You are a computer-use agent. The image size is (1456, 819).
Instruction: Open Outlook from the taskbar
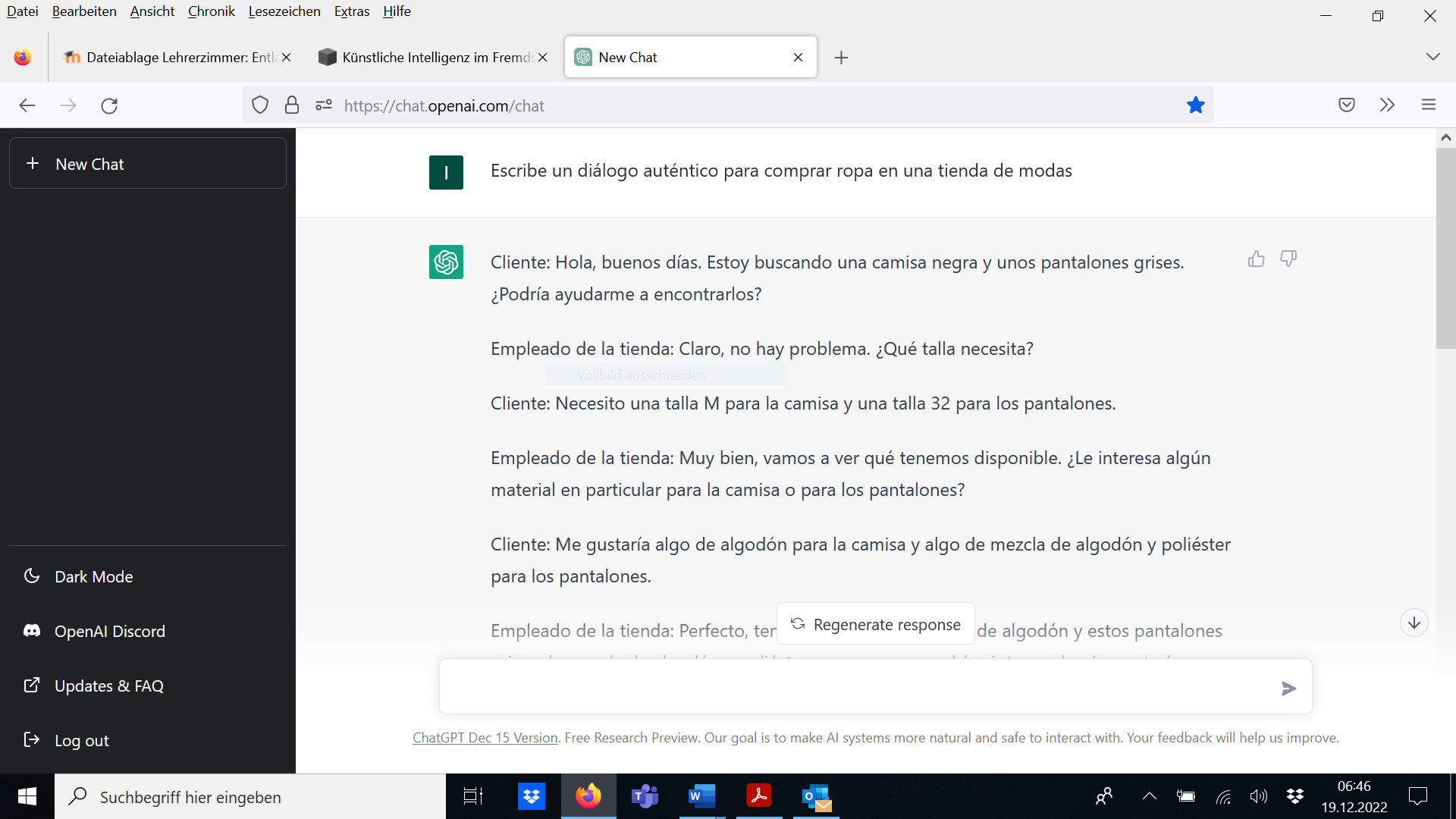click(x=817, y=796)
